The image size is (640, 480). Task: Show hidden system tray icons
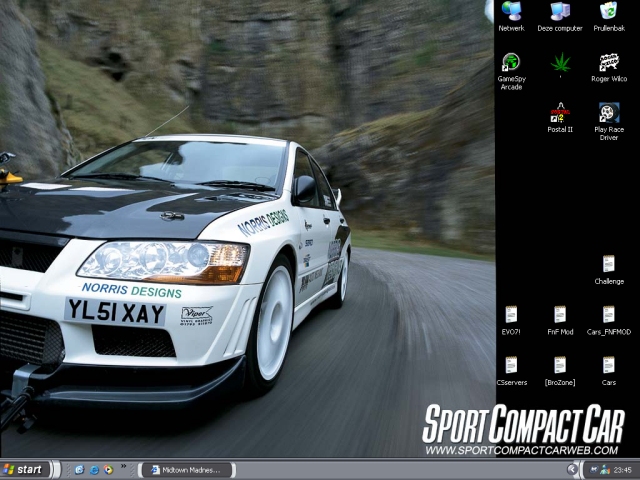pyautogui.click(x=573, y=469)
